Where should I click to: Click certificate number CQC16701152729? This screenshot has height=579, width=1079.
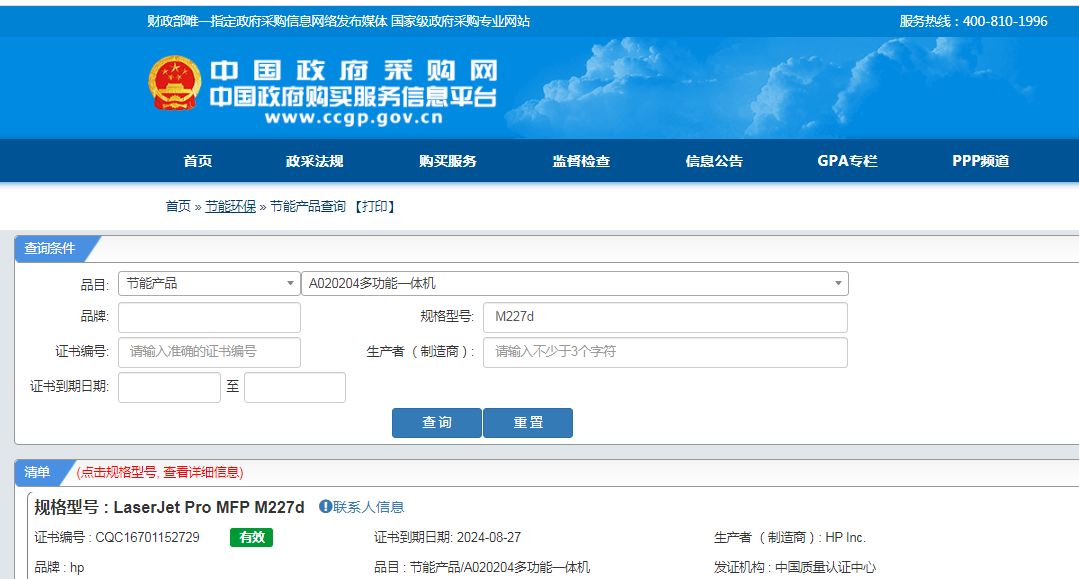(x=147, y=538)
